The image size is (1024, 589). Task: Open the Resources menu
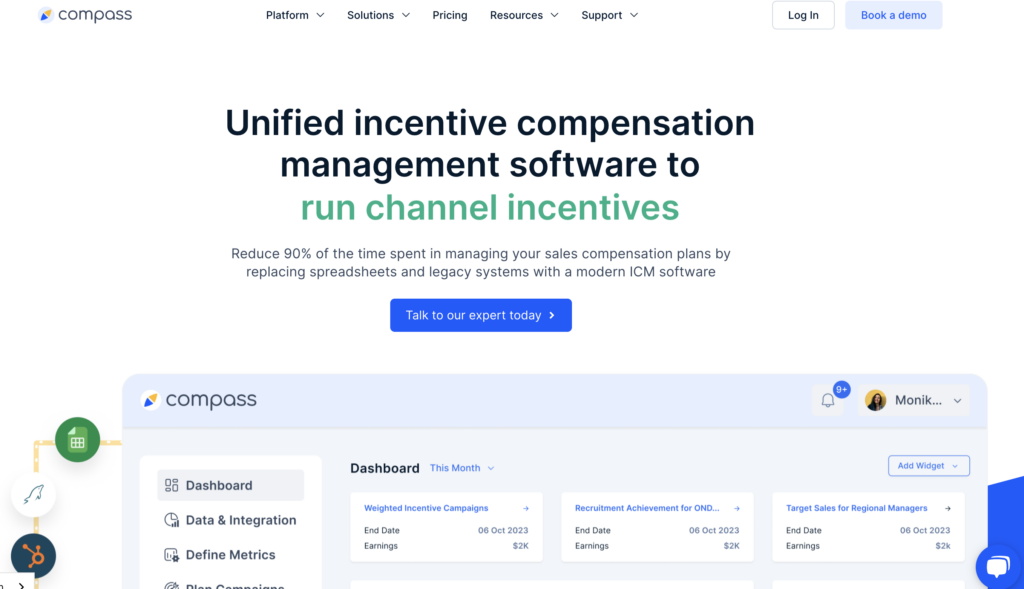[x=524, y=15]
